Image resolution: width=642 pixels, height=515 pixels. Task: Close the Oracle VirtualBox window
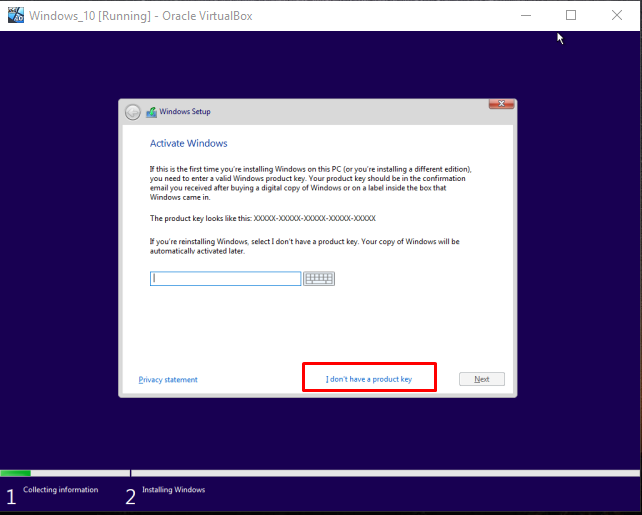617,15
